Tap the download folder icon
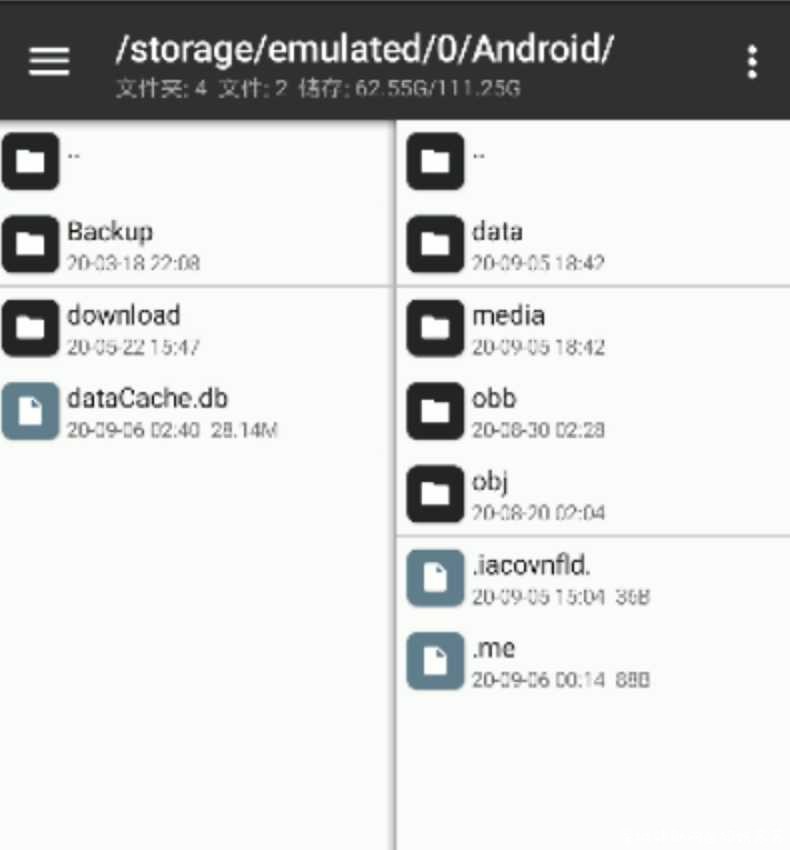 pyautogui.click(x=30, y=328)
